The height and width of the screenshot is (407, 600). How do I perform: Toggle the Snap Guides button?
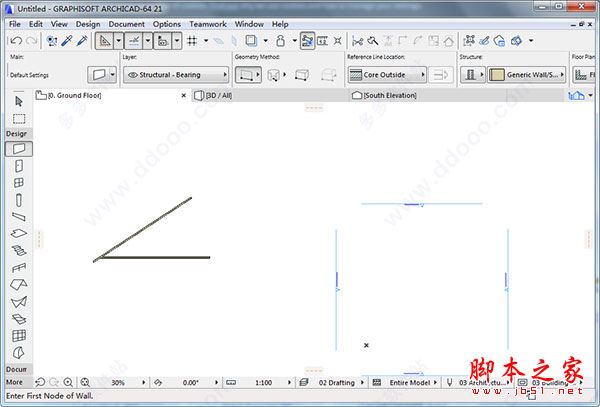(134, 41)
